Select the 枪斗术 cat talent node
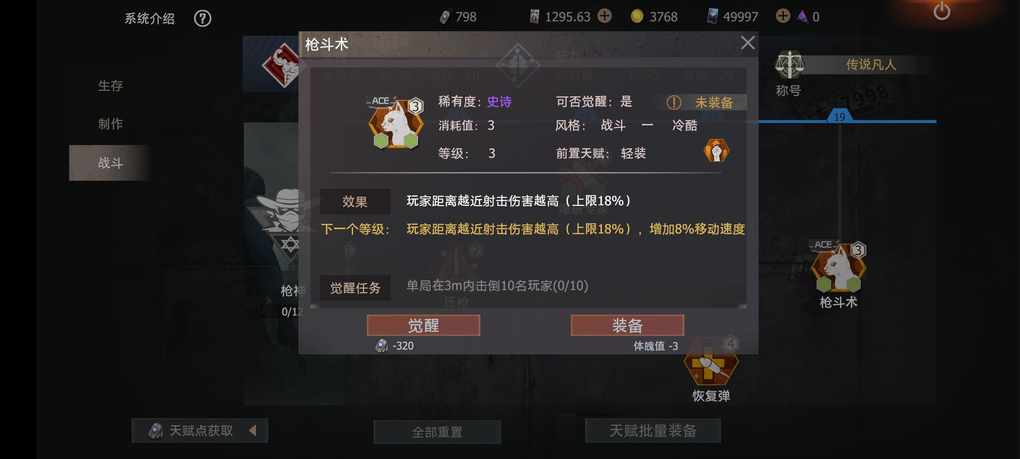This screenshot has width=1020, height=459. (839, 267)
